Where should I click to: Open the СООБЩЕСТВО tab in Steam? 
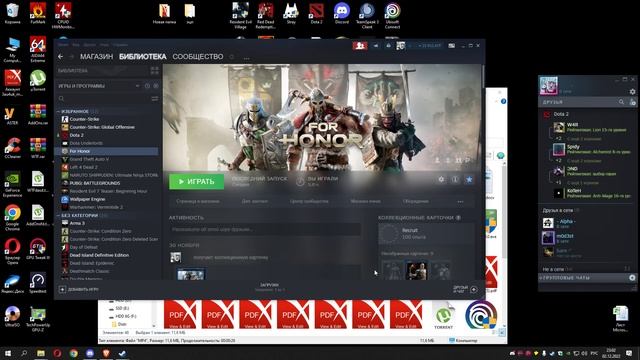[198, 57]
